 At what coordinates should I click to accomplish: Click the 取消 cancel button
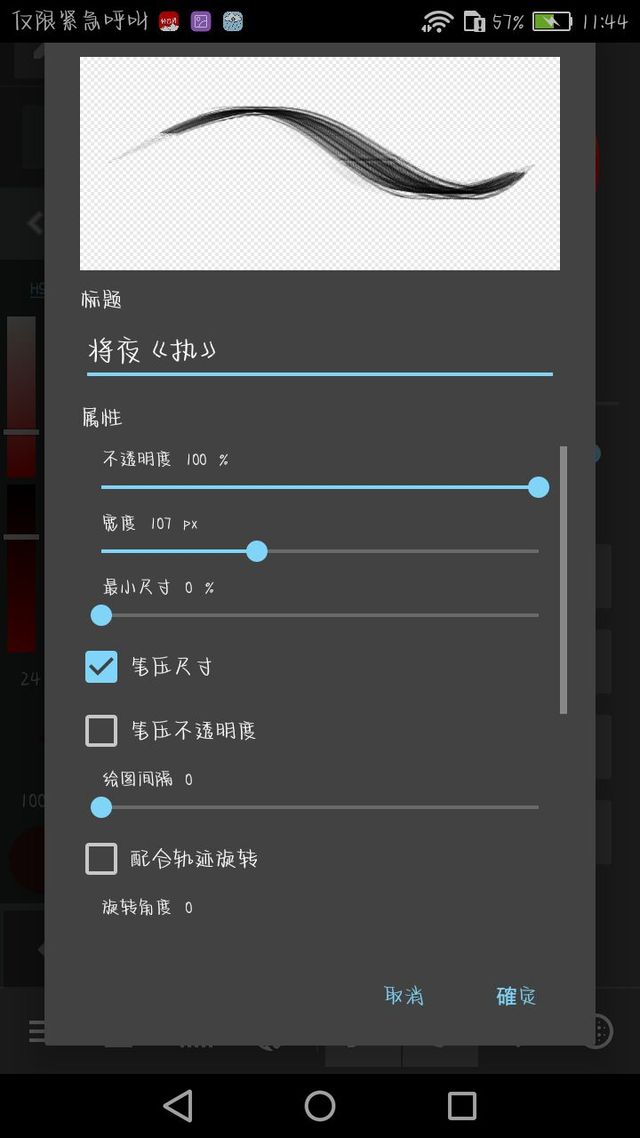[404, 996]
